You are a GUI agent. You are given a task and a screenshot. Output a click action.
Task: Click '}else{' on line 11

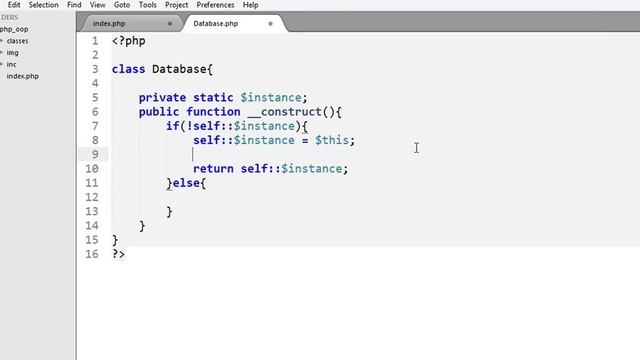[186, 183]
